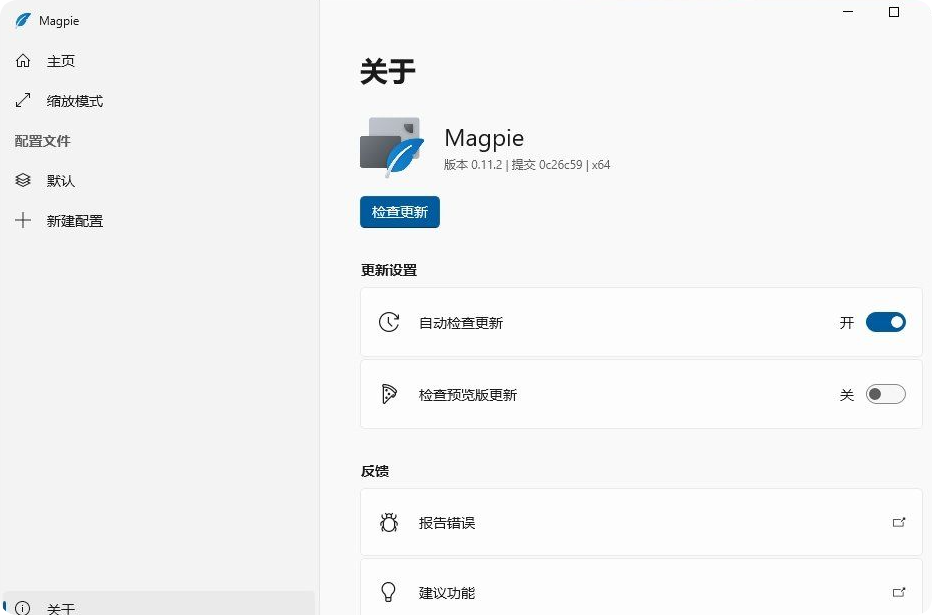Open external link icon on 报告错误 row
Viewport: 932px width, 615px height.
pos(899,522)
